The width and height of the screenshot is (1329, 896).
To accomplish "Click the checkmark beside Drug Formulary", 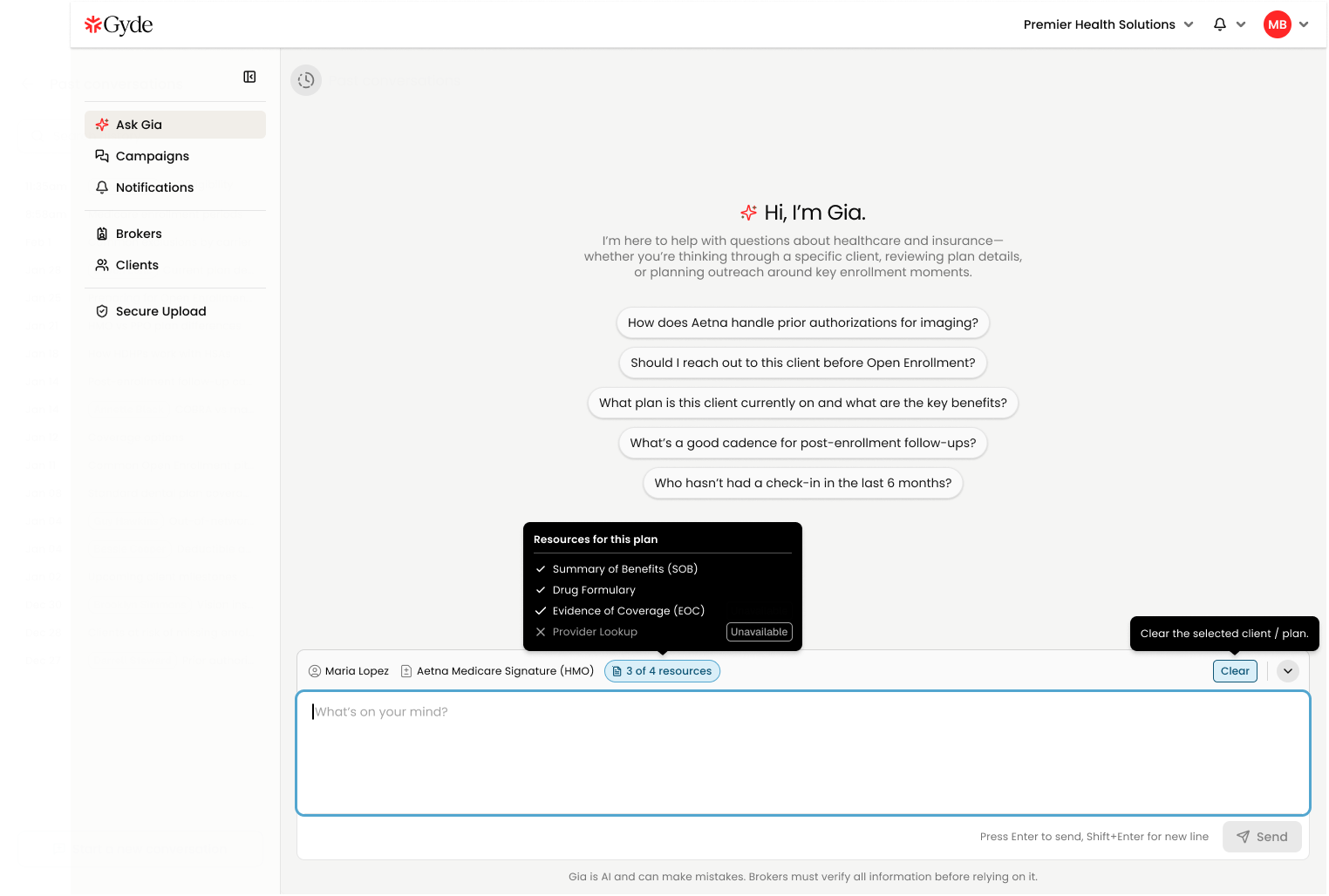I will click(x=541, y=590).
